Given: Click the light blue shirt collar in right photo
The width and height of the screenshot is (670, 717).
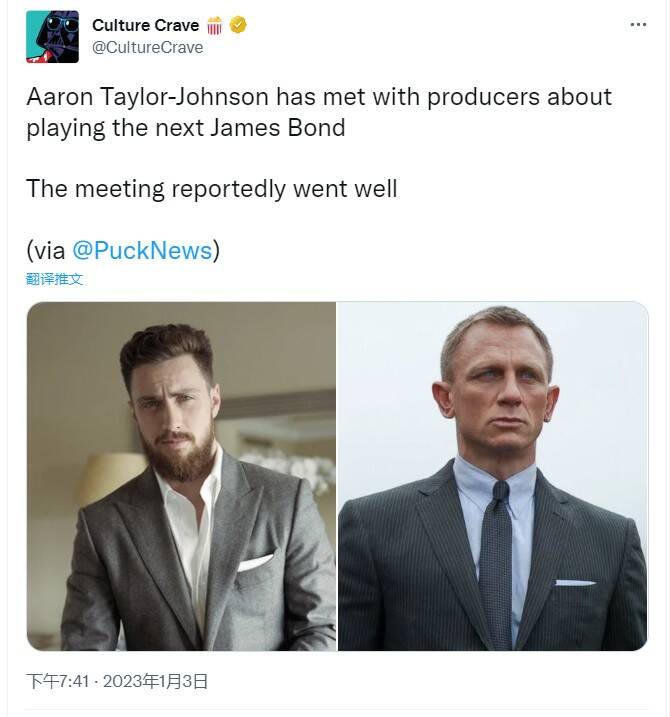Looking at the screenshot, I should pyautogui.click(x=495, y=487).
